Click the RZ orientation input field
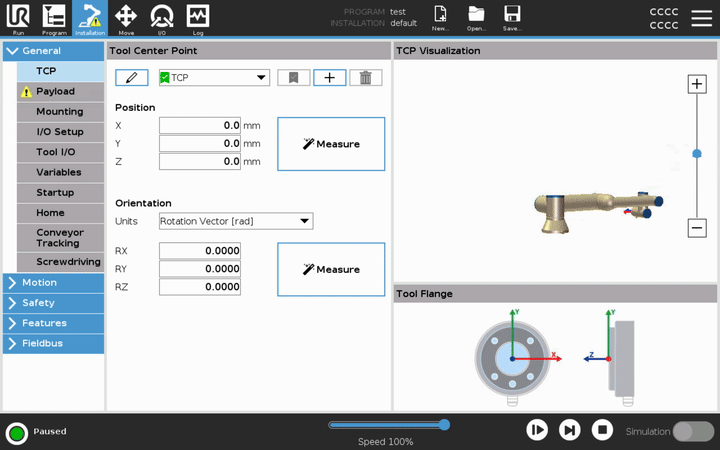This screenshot has width=720, height=450. point(200,287)
